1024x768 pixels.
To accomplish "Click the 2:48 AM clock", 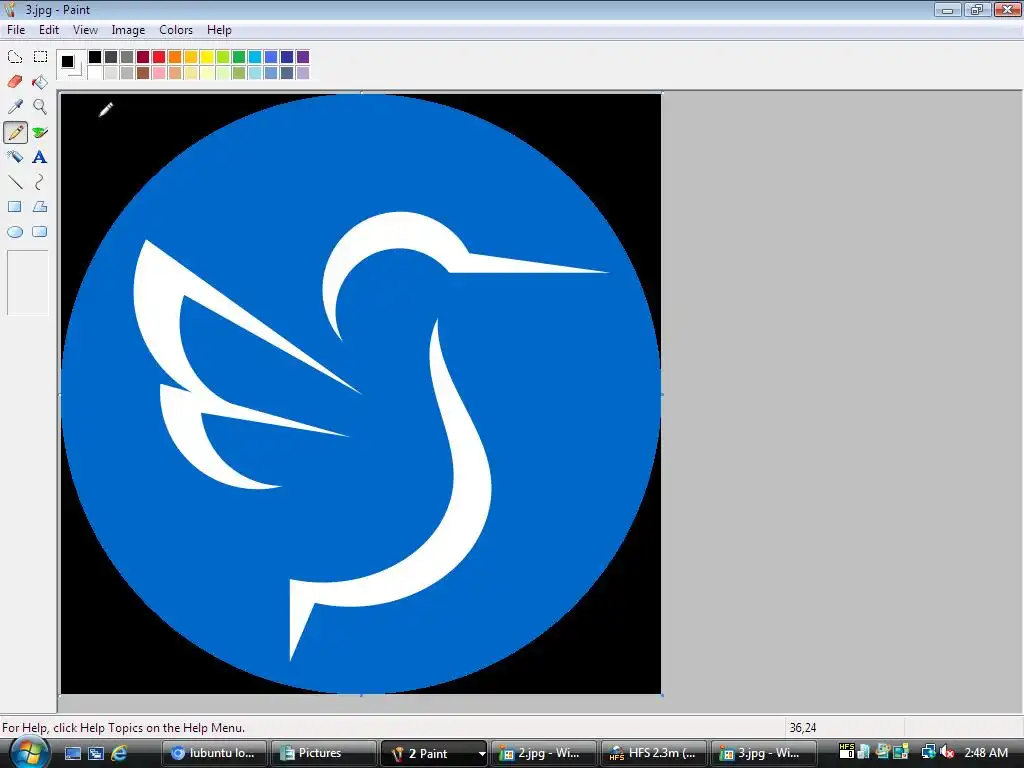I will pyautogui.click(x=986, y=752).
